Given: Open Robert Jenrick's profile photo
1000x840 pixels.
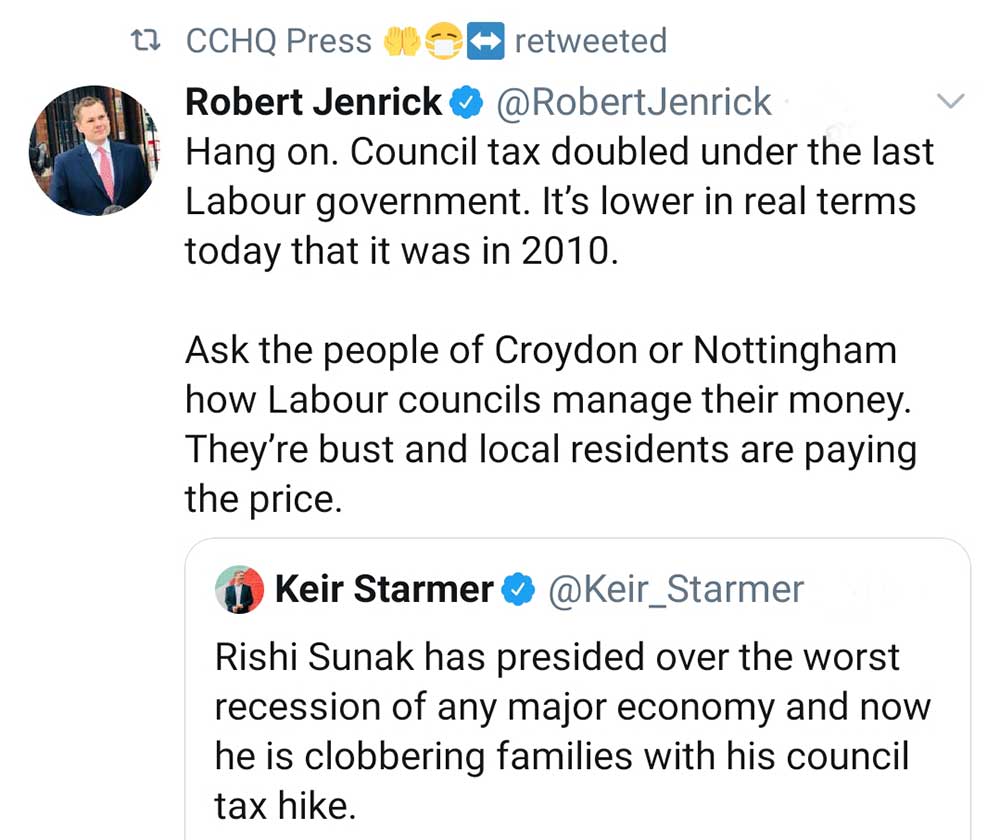Looking at the screenshot, I should (x=93, y=151).
